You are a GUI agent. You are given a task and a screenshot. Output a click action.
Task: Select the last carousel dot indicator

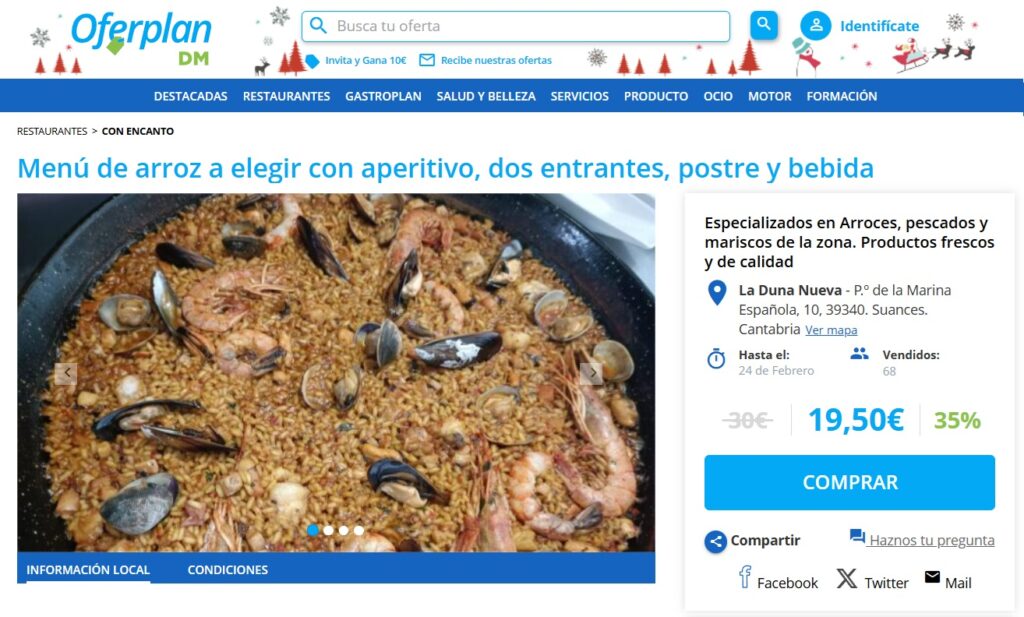coord(359,530)
